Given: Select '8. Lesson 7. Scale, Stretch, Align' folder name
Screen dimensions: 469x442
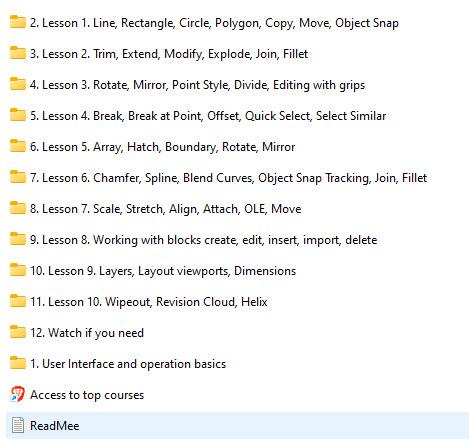Looking at the screenshot, I should click(166, 209).
